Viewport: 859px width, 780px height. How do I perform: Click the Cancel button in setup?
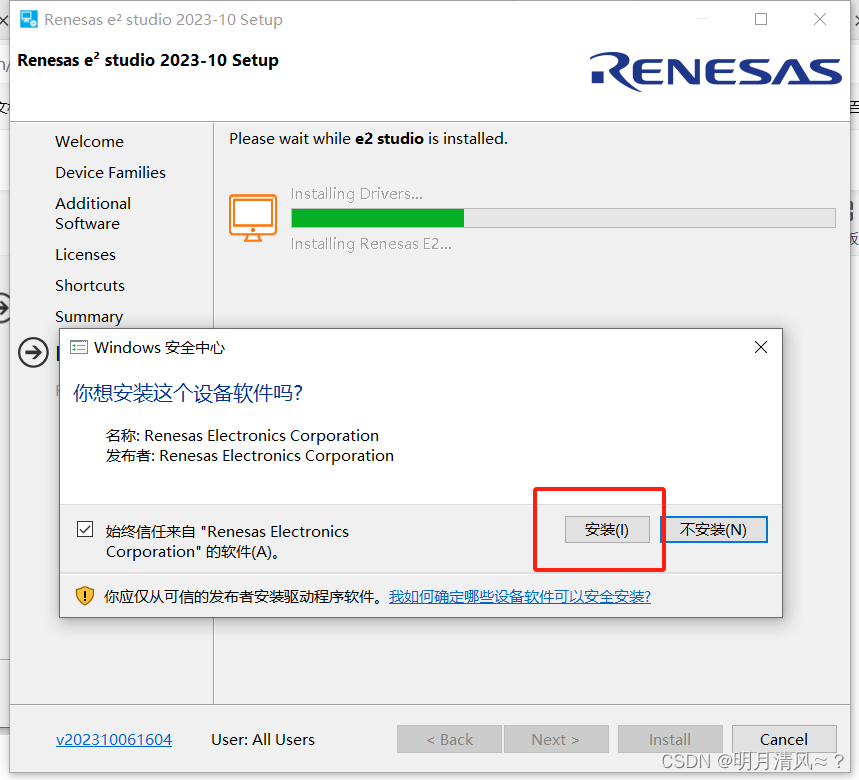click(784, 739)
